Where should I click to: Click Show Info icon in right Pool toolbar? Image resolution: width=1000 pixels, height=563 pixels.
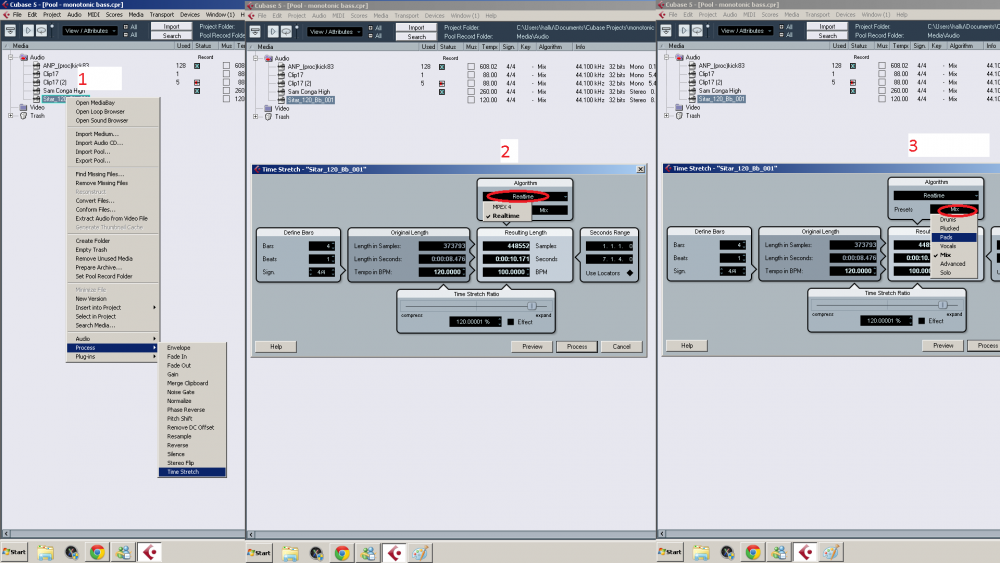point(666,30)
